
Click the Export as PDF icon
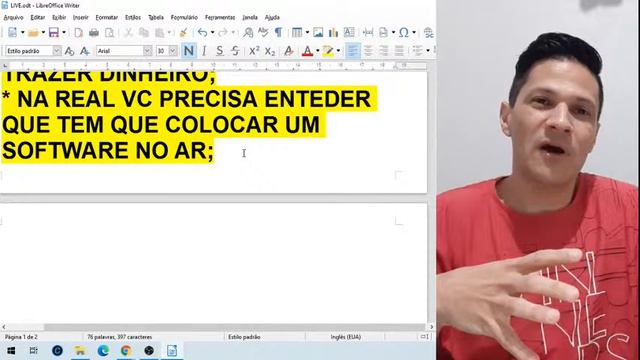(x=79, y=32)
